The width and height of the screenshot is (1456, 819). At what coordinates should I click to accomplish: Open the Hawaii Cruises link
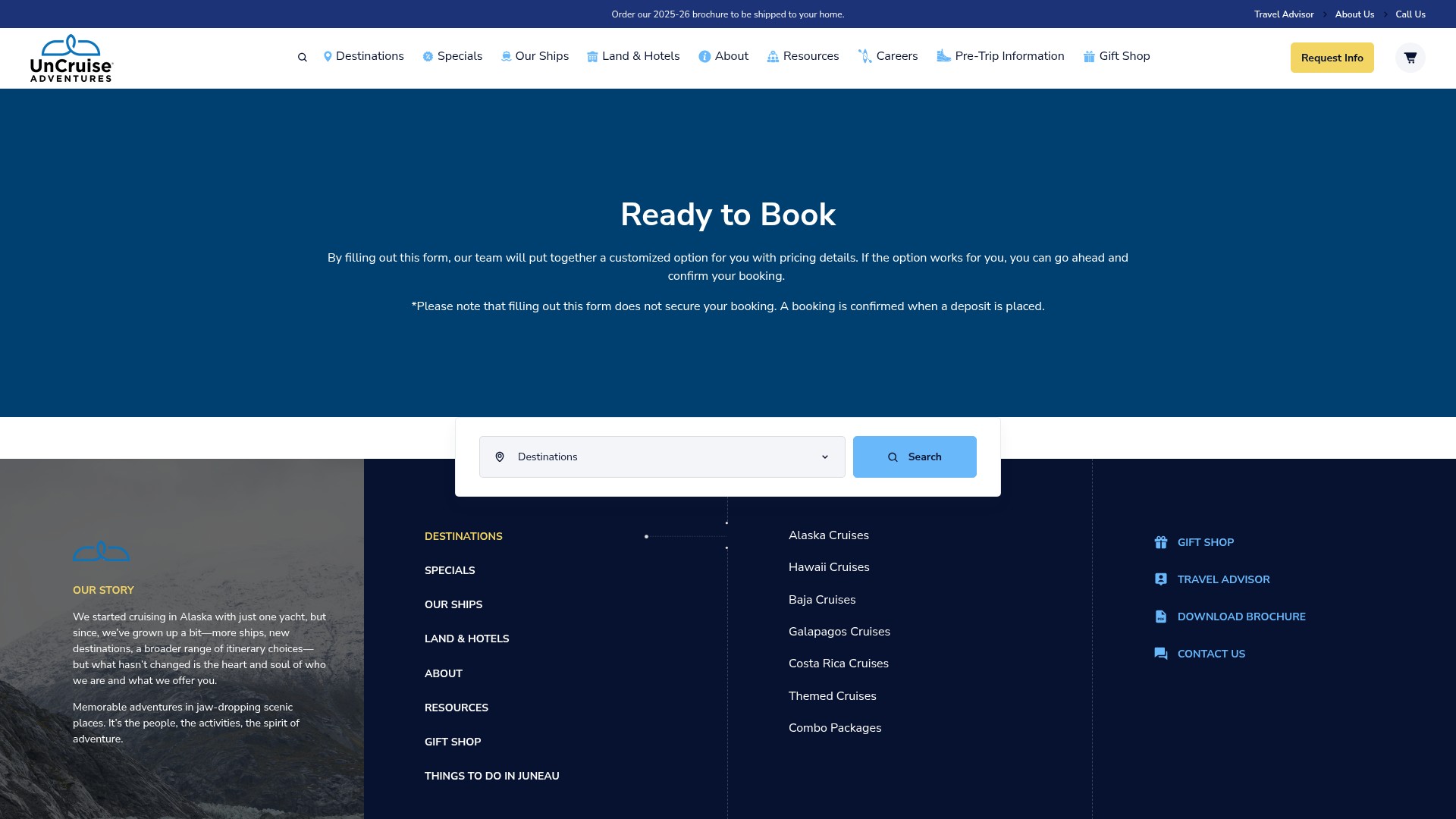tap(829, 567)
